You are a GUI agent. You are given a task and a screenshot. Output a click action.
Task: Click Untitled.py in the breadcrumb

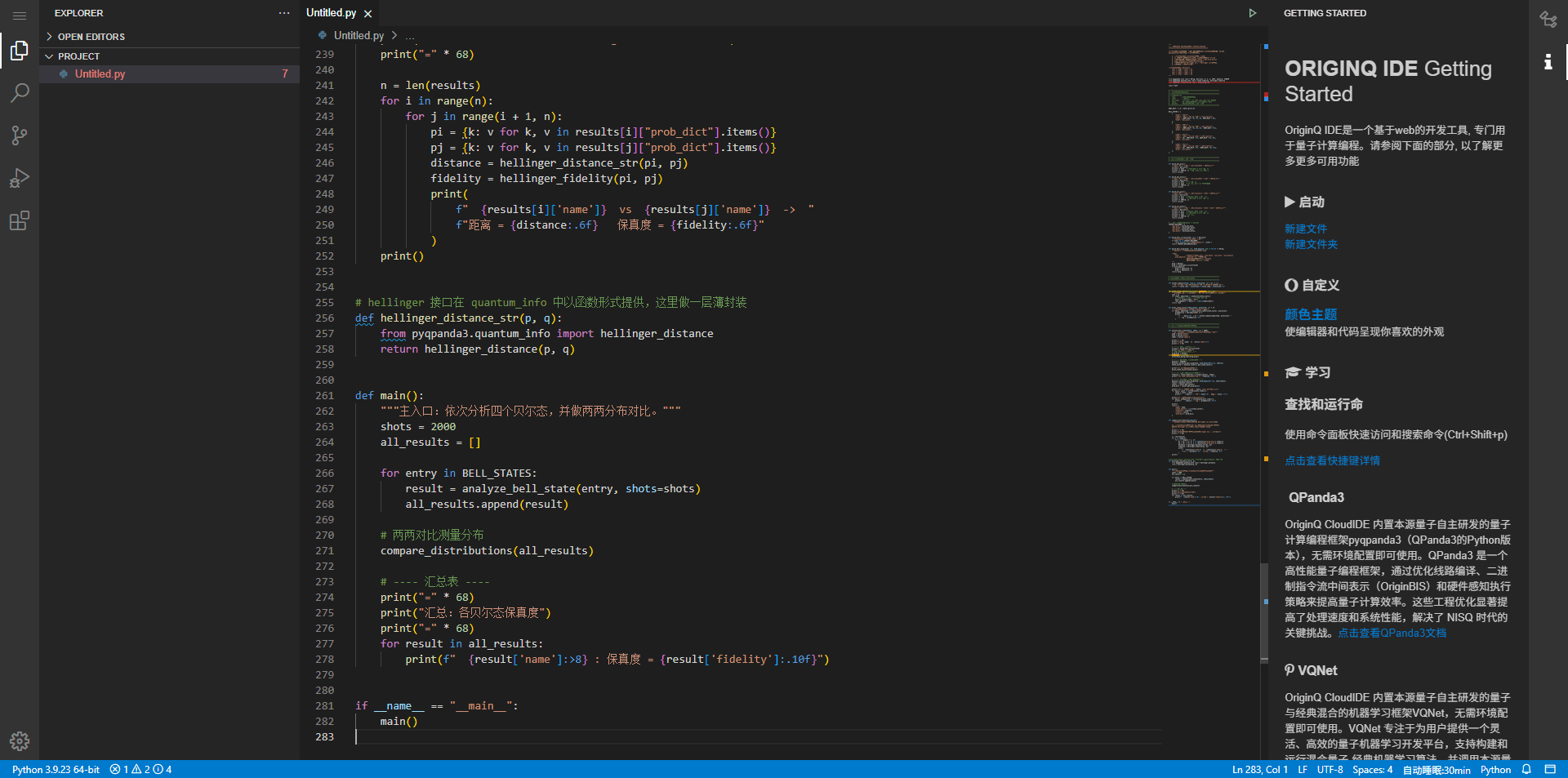pos(359,36)
